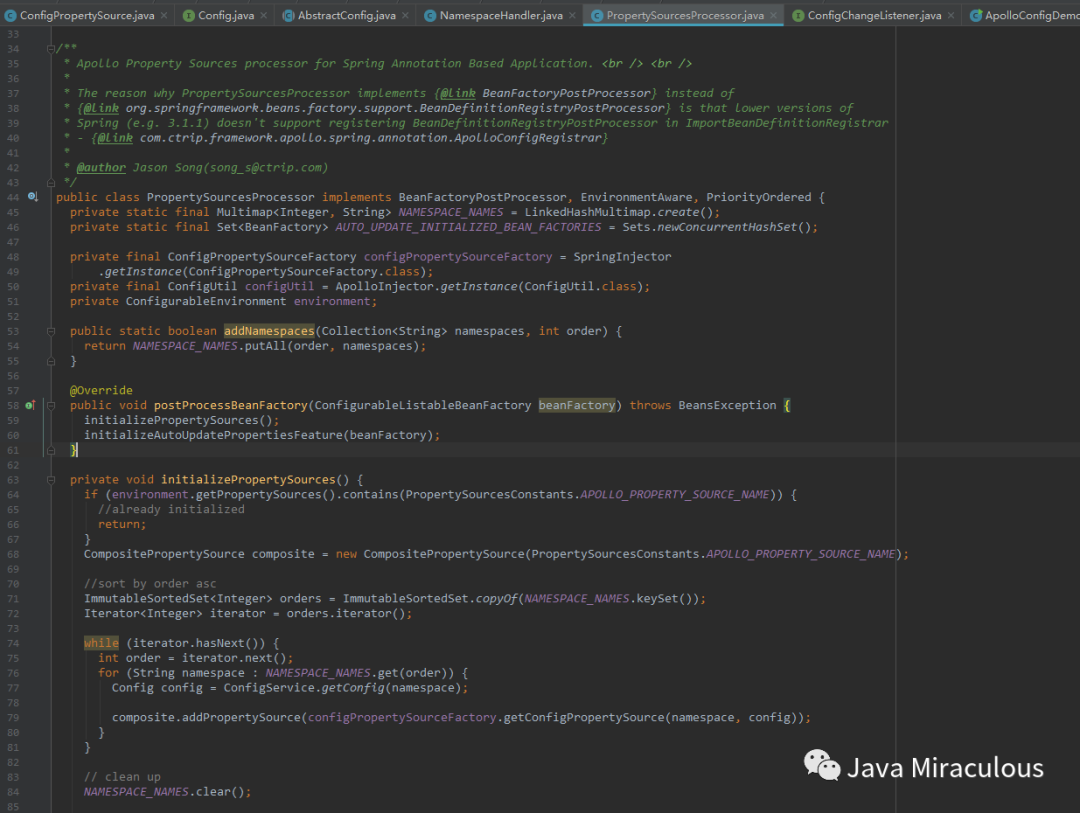Click the @link tag before com.ctrip.framework.apollo

coord(115,138)
